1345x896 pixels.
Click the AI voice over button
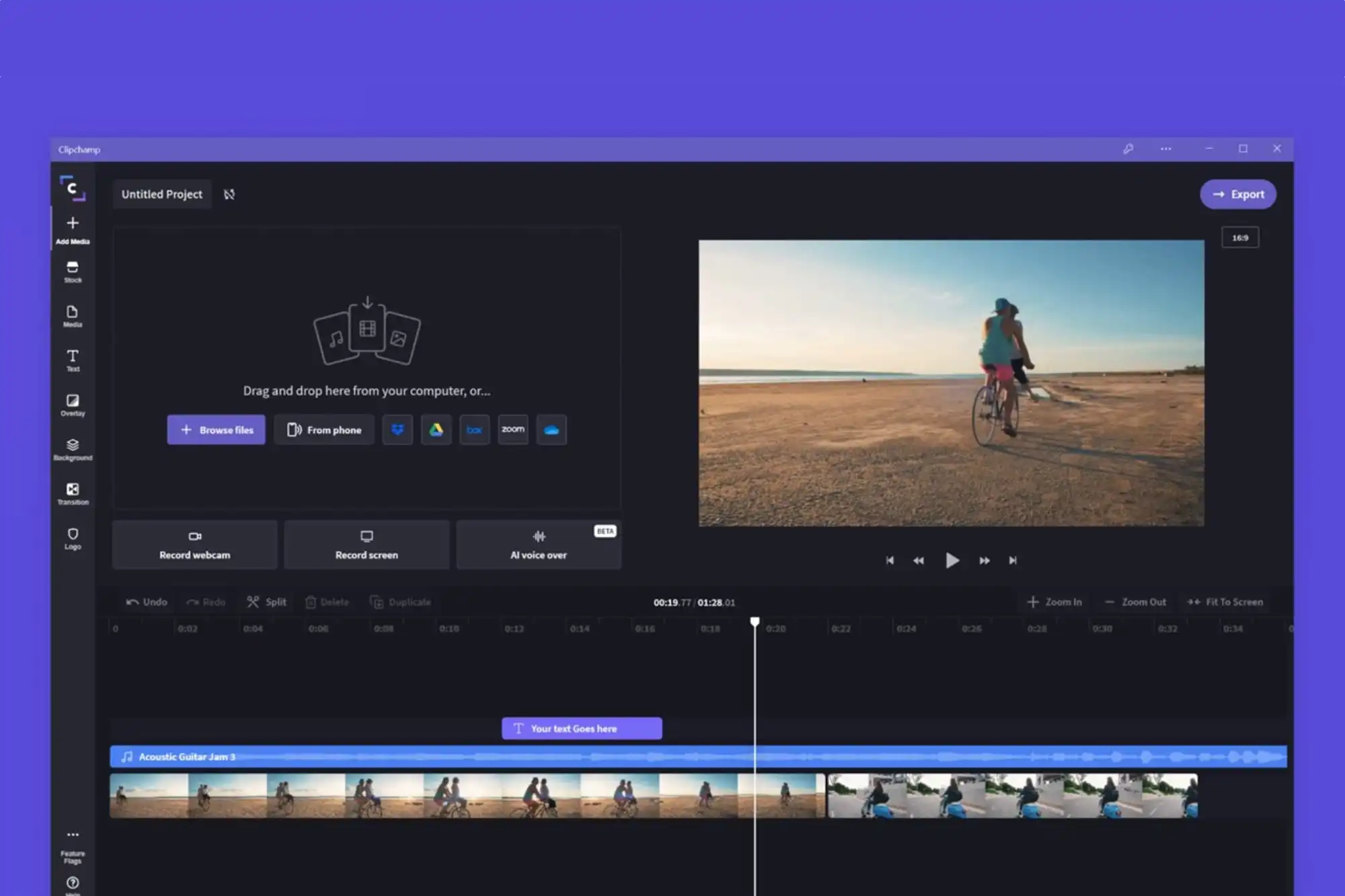coord(539,544)
